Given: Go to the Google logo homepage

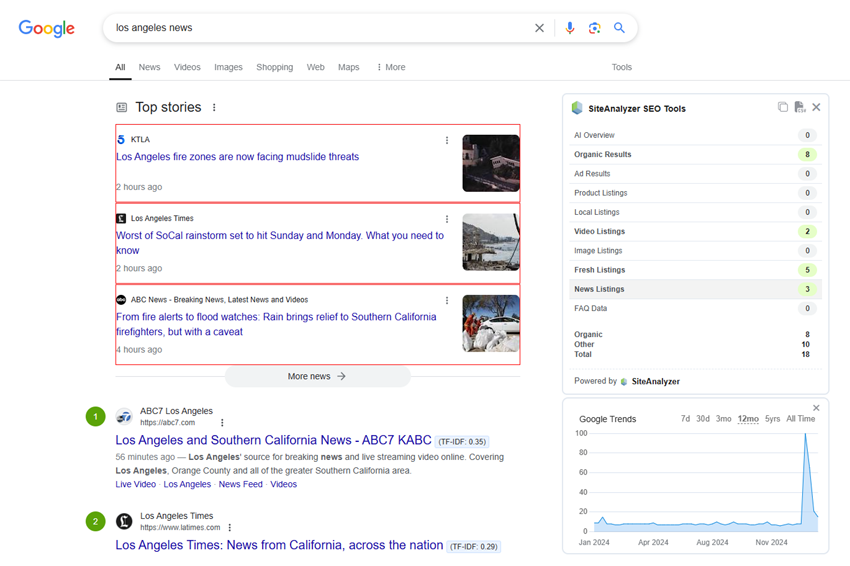Looking at the screenshot, I should coord(47,28).
